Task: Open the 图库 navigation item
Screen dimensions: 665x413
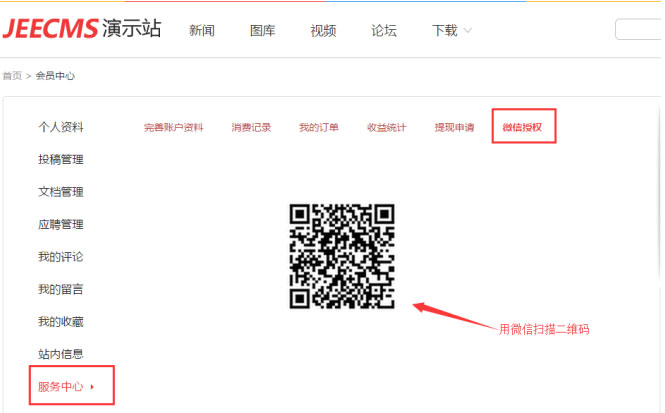Action: tap(263, 31)
